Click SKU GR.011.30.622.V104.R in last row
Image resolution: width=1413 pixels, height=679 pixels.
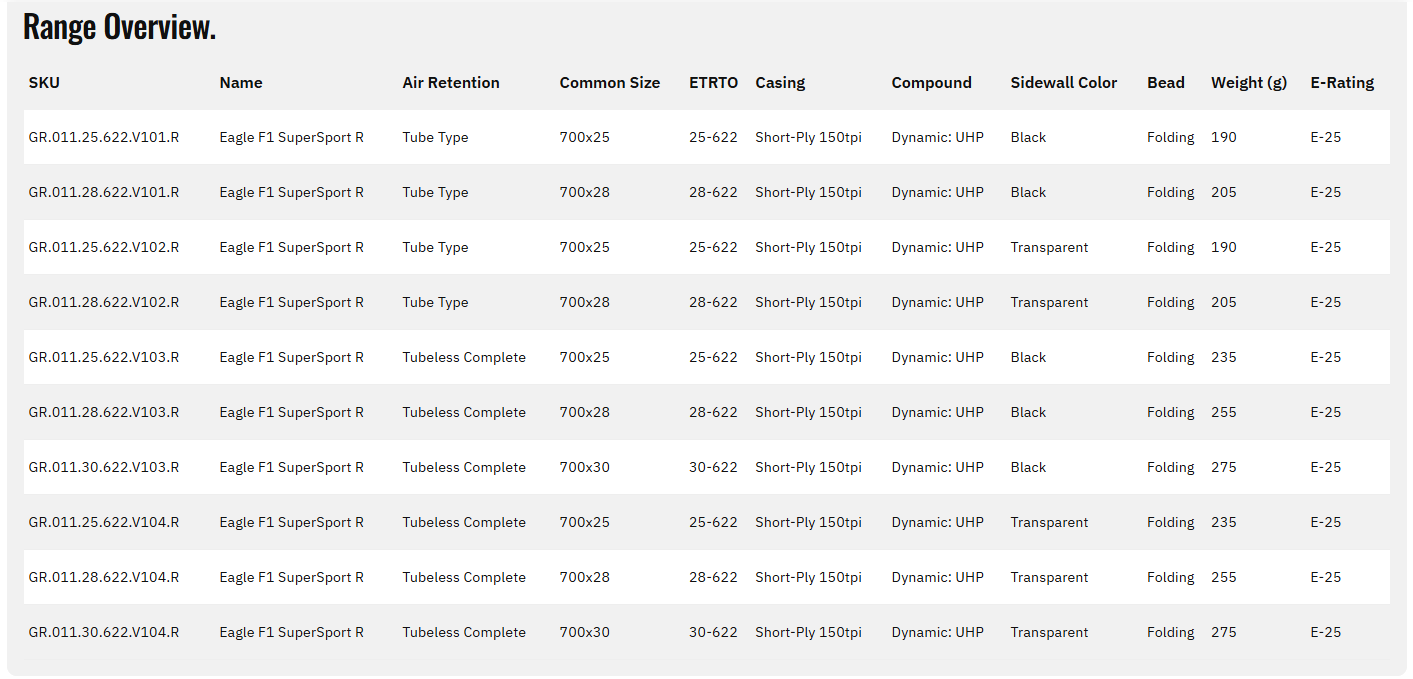[104, 633]
